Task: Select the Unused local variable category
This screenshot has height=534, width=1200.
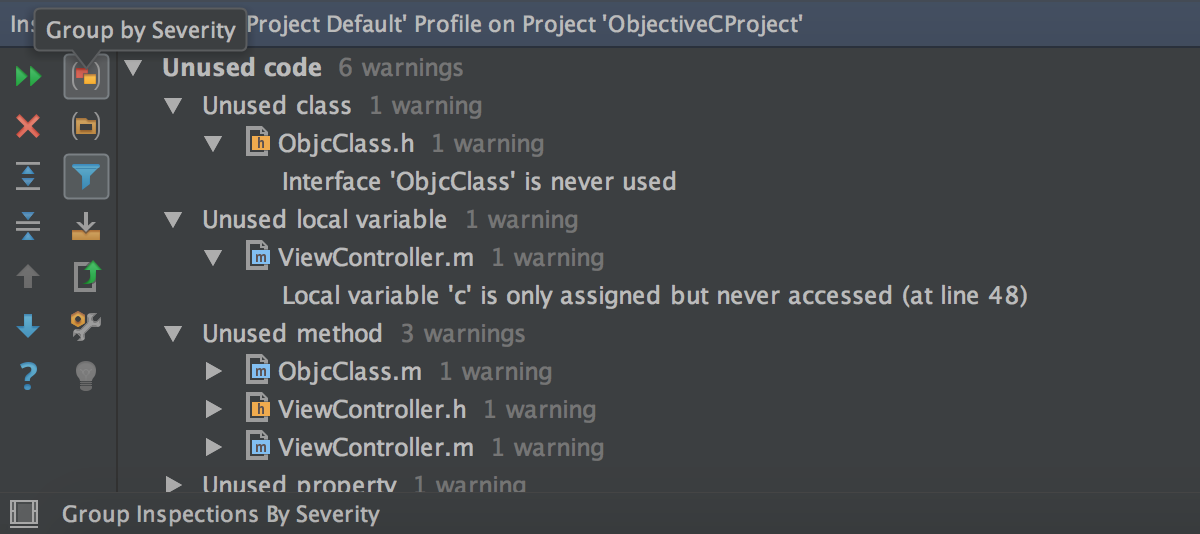Action: (x=324, y=220)
